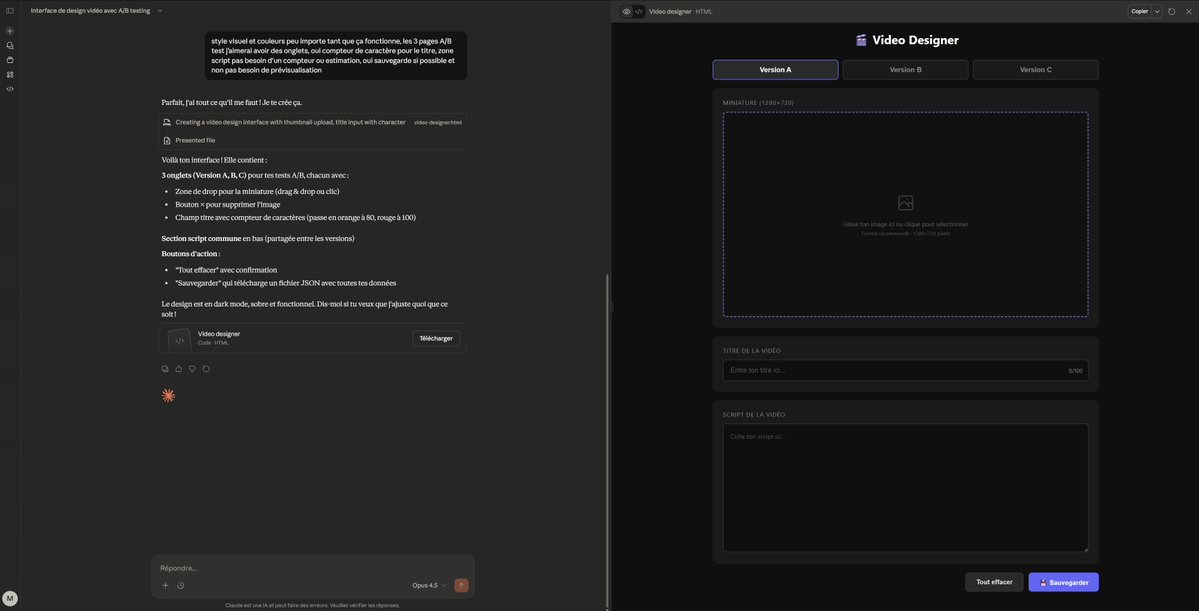Switch to the Version C tab

click(1035, 70)
